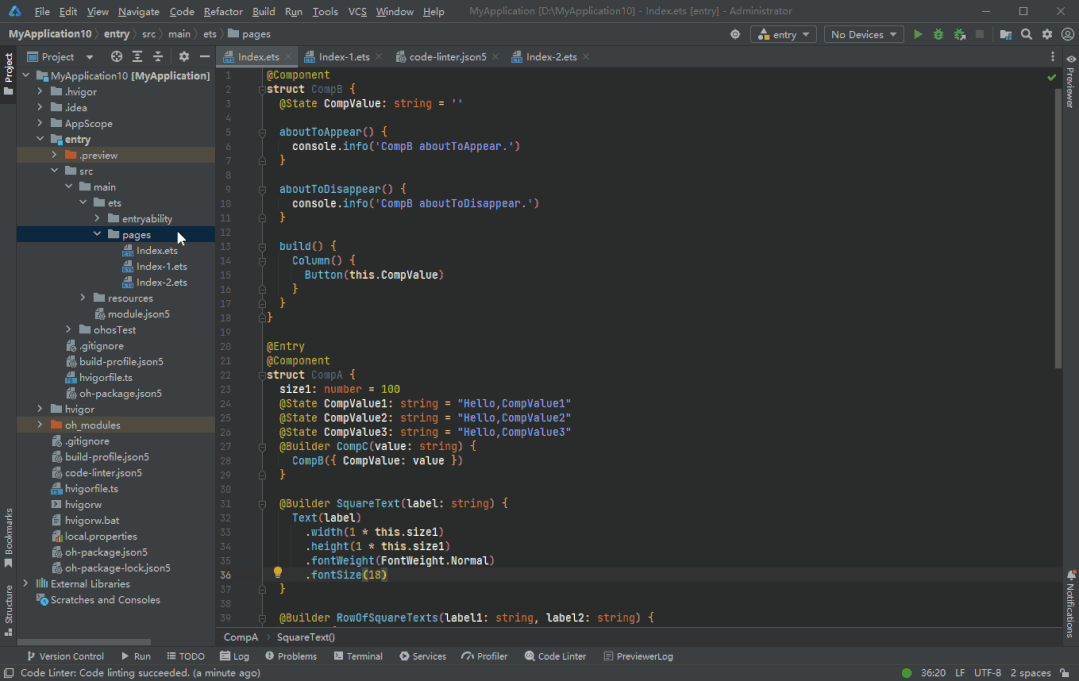
Task: Open the Bookmarks tool window
Action: [x=8, y=537]
